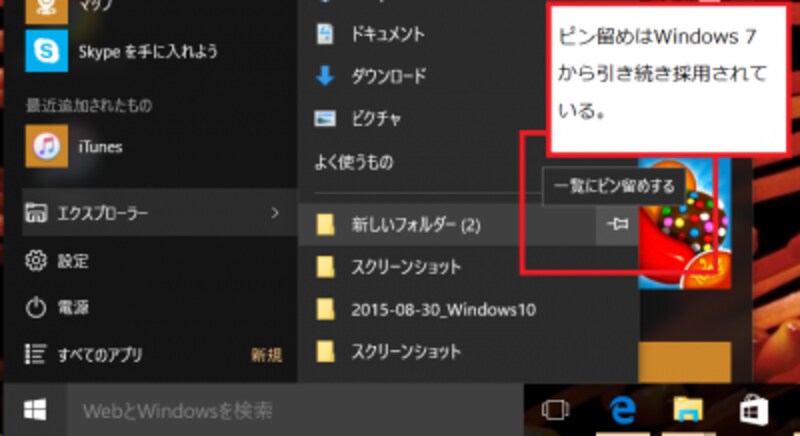Viewport: 800px width, 436px height.
Task: Open File Explorer from the taskbar
Action: (x=688, y=409)
